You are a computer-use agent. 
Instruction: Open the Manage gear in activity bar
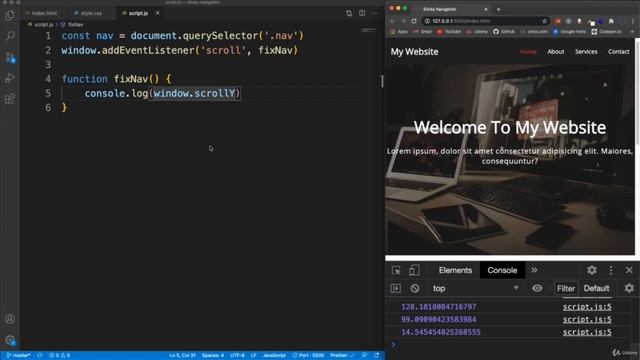10,340
